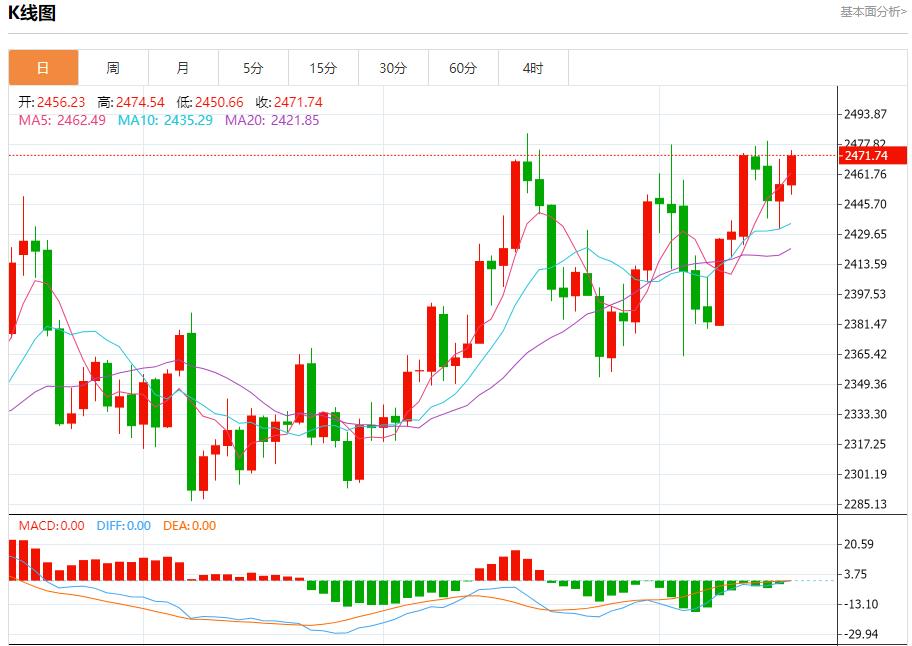912x646 pixels.
Task: Switch to the 4时 timeframe tab
Action: click(x=533, y=68)
